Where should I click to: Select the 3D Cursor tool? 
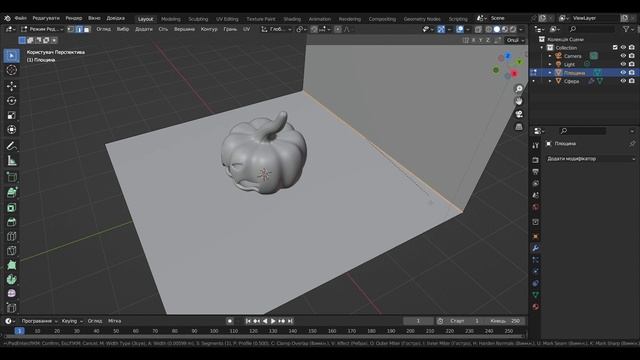11,70
